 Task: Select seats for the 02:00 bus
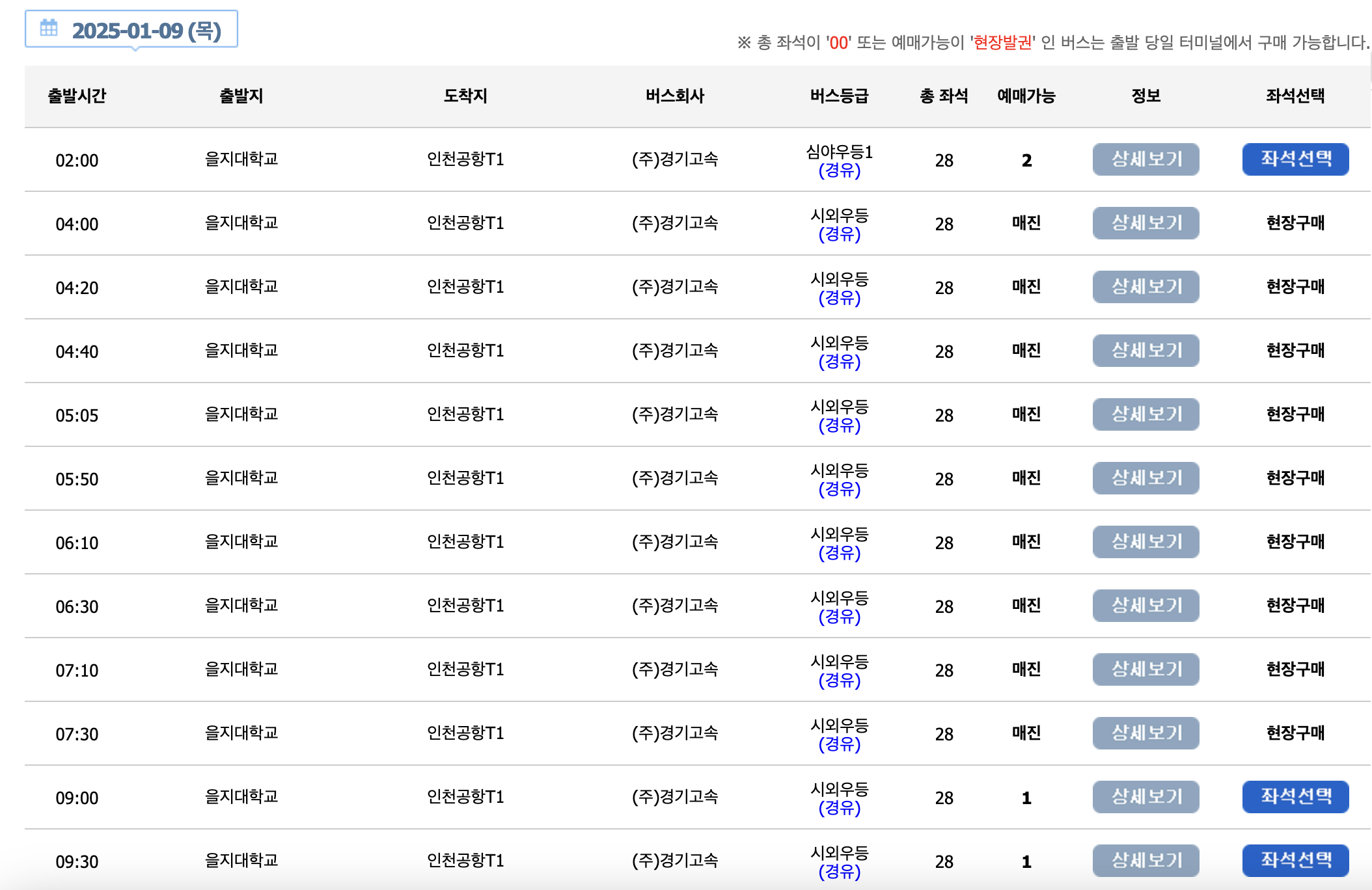click(x=1295, y=159)
